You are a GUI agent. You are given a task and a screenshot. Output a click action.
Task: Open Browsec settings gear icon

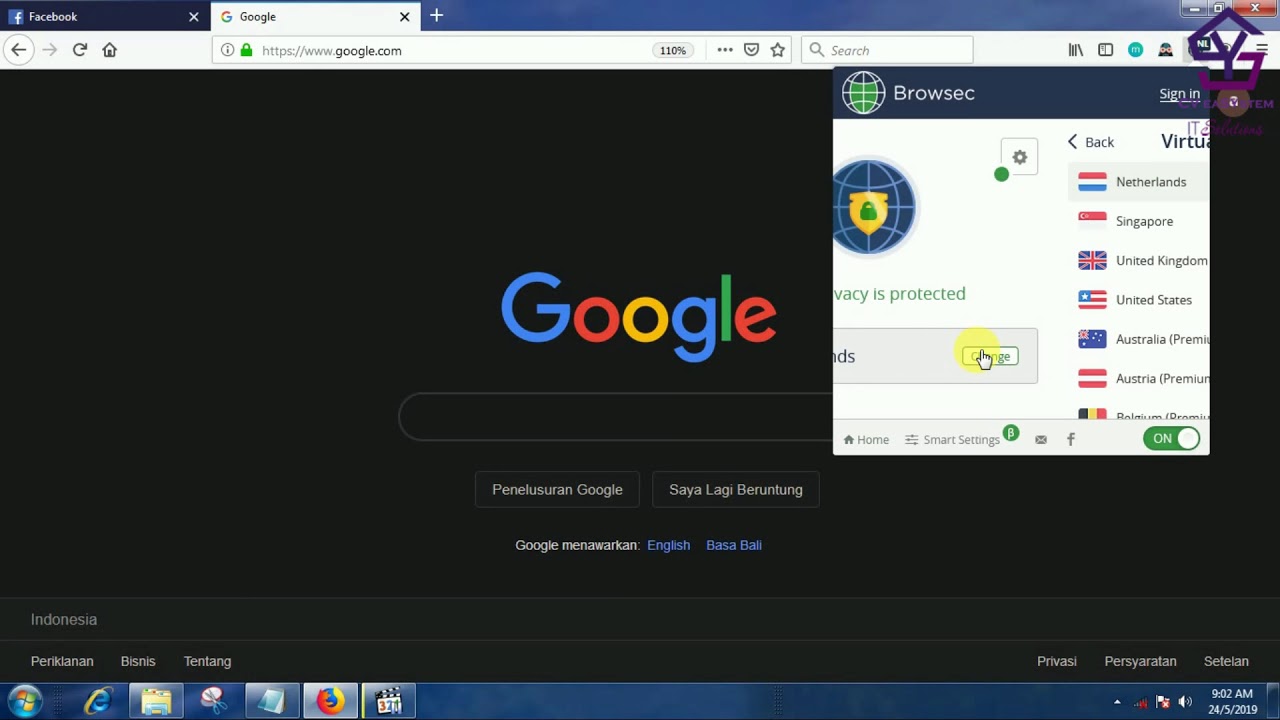point(1019,157)
